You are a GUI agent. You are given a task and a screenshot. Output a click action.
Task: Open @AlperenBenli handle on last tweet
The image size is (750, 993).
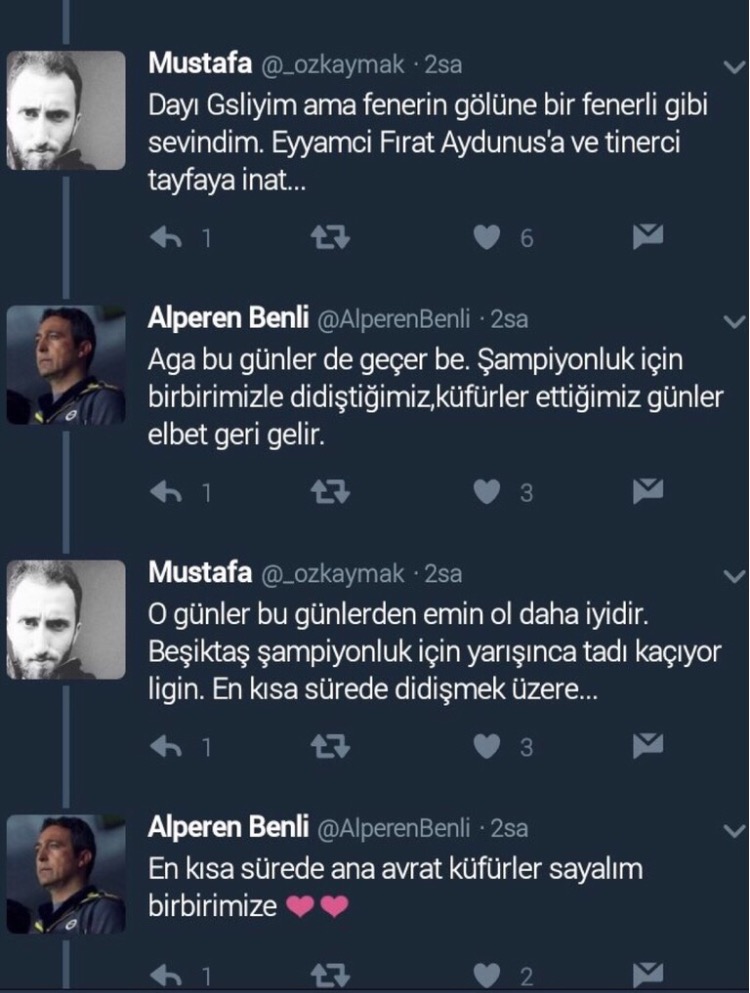[x=393, y=828]
